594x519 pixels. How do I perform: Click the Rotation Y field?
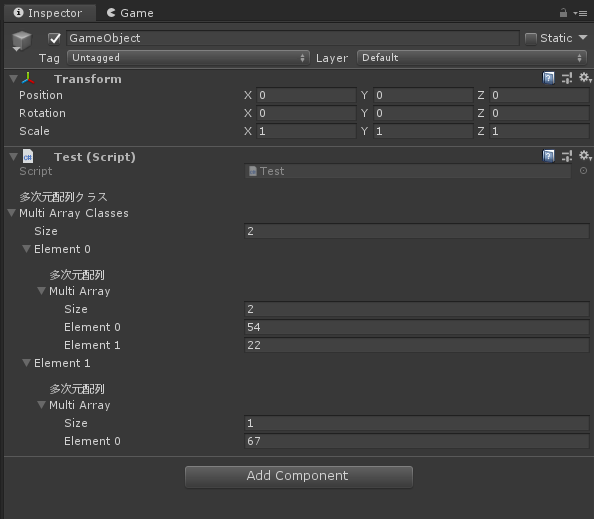[x=423, y=113]
